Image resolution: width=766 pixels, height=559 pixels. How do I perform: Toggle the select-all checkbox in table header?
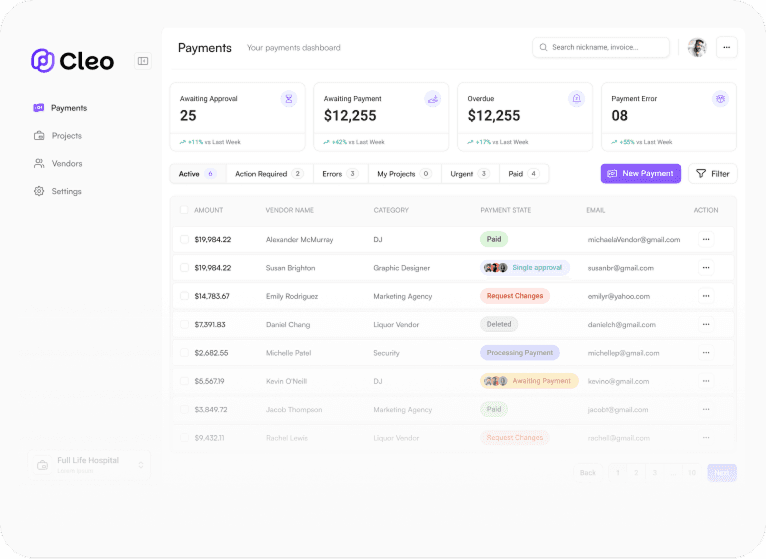pyautogui.click(x=184, y=210)
